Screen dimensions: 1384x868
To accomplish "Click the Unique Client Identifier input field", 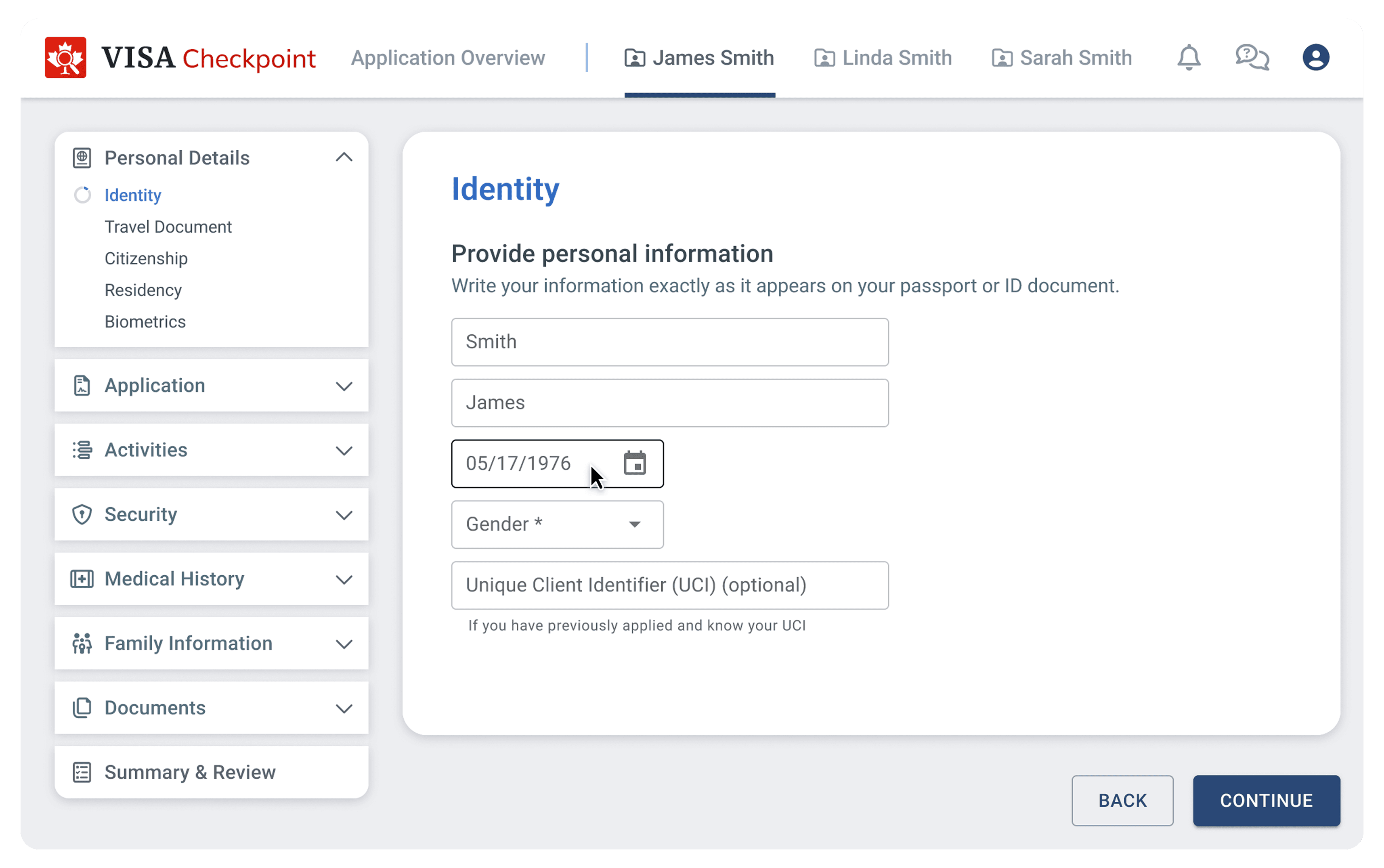I will 669,585.
